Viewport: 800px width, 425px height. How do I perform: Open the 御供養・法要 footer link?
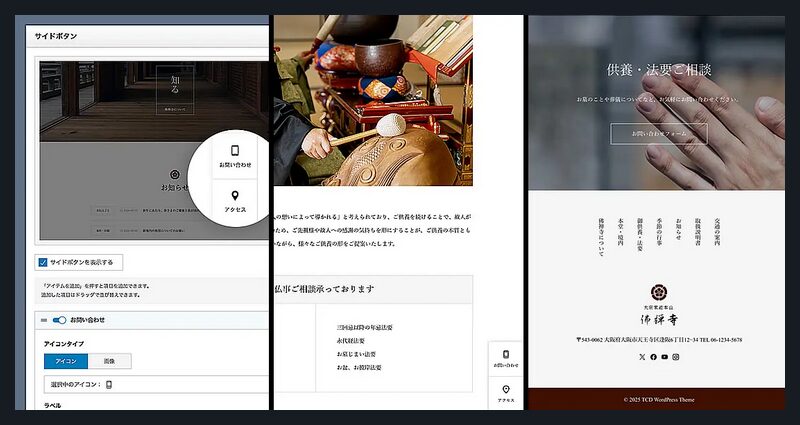coord(639,235)
